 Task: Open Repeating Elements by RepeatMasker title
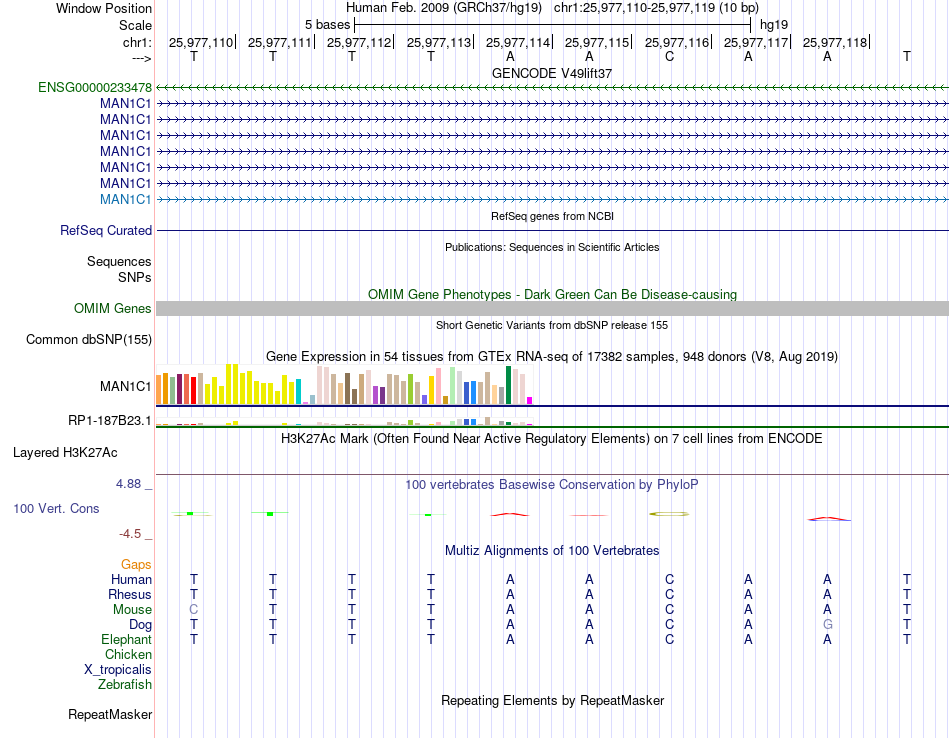point(552,701)
